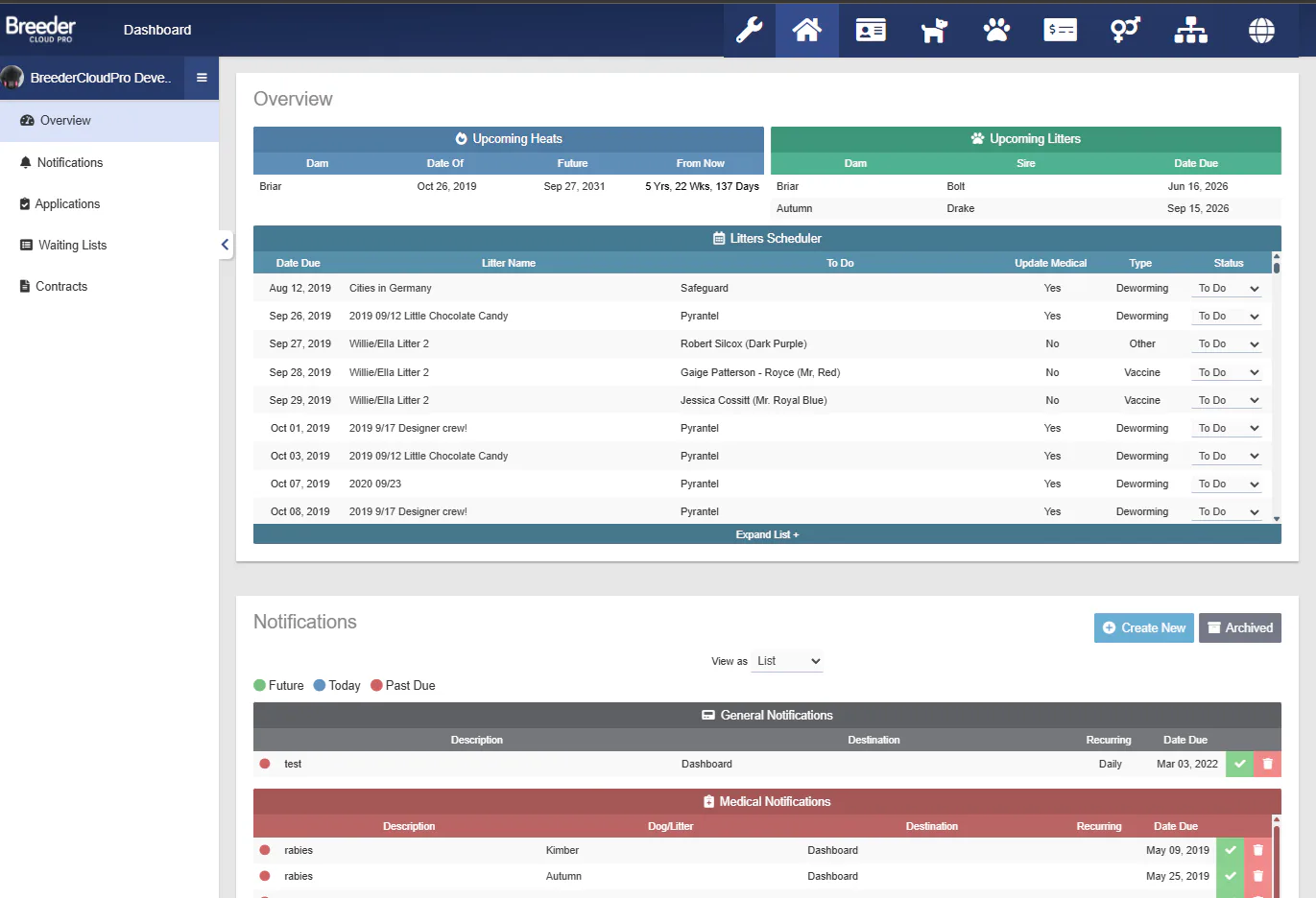Image resolution: width=1316 pixels, height=898 pixels.
Task: Open the Overview sidebar item
Action: pyautogui.click(x=109, y=121)
